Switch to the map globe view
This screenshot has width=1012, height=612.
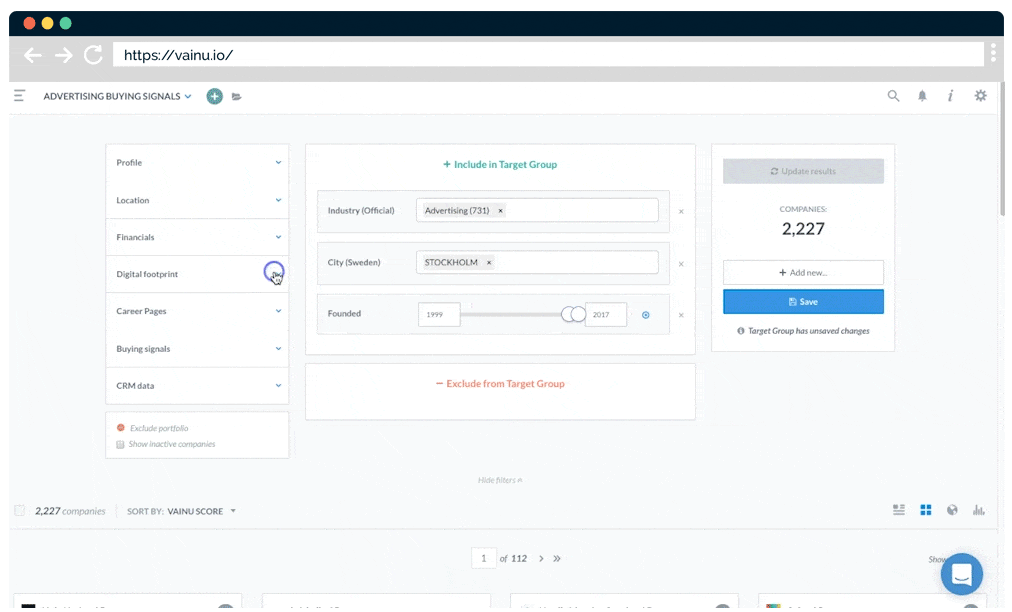tap(952, 510)
